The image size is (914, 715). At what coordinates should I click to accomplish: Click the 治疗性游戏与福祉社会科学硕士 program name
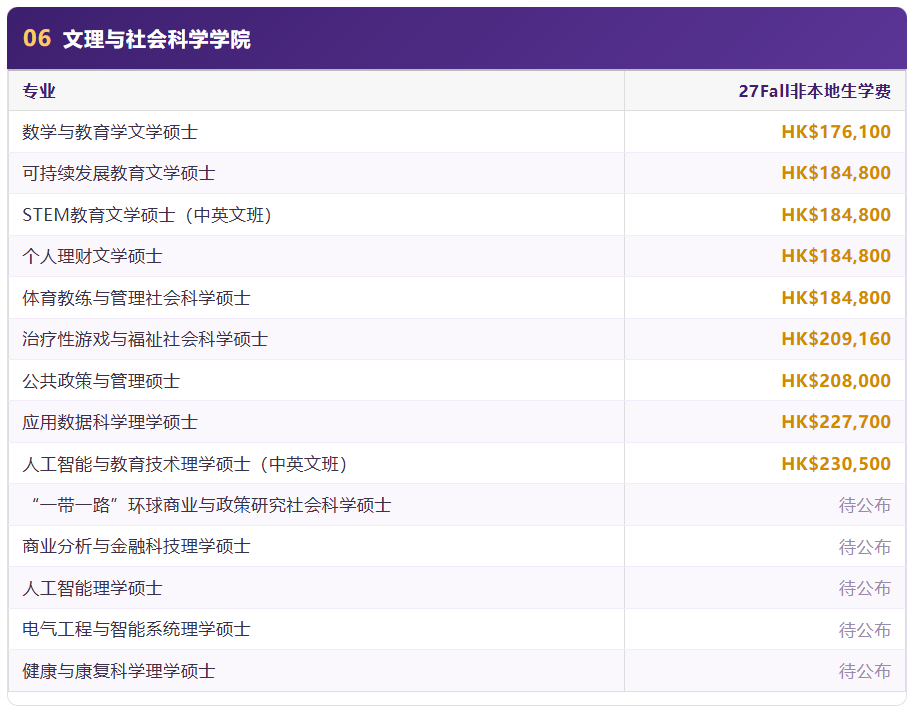(145, 339)
